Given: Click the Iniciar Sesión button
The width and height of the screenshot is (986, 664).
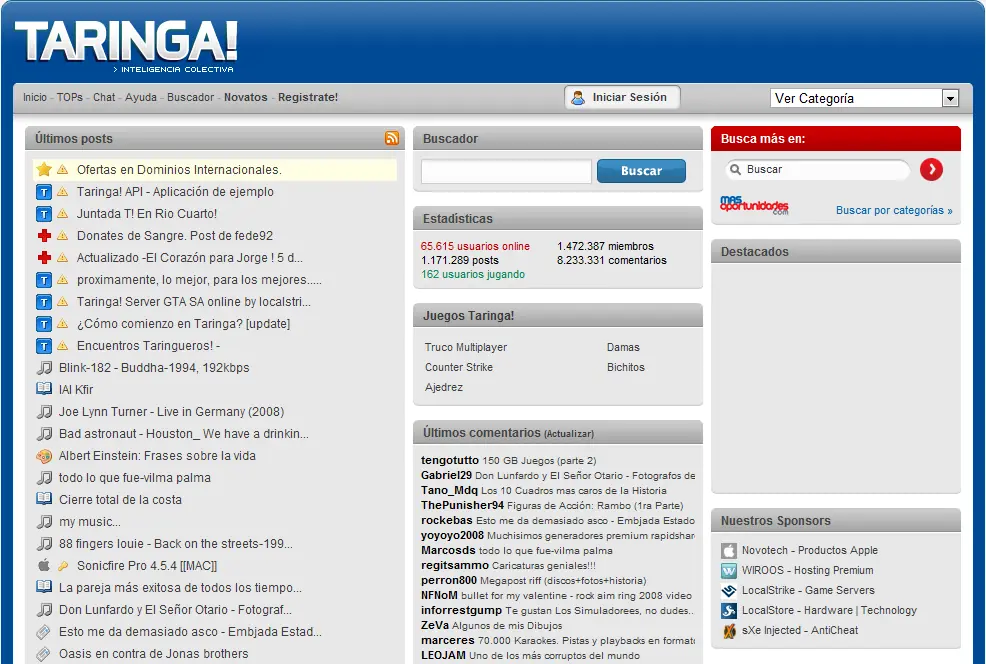Looking at the screenshot, I should (622, 97).
